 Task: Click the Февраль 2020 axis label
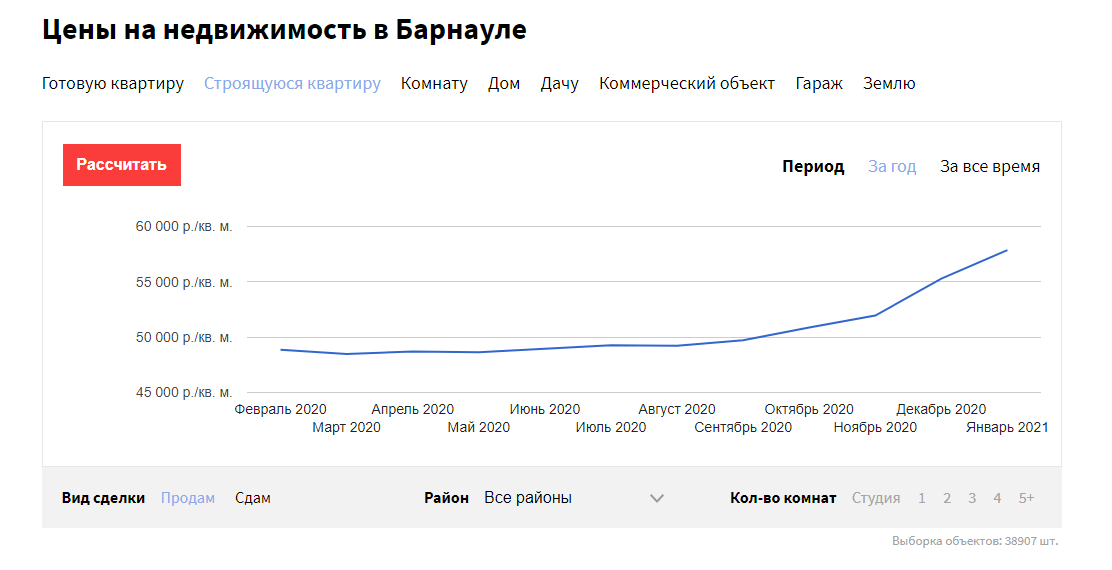(x=281, y=409)
